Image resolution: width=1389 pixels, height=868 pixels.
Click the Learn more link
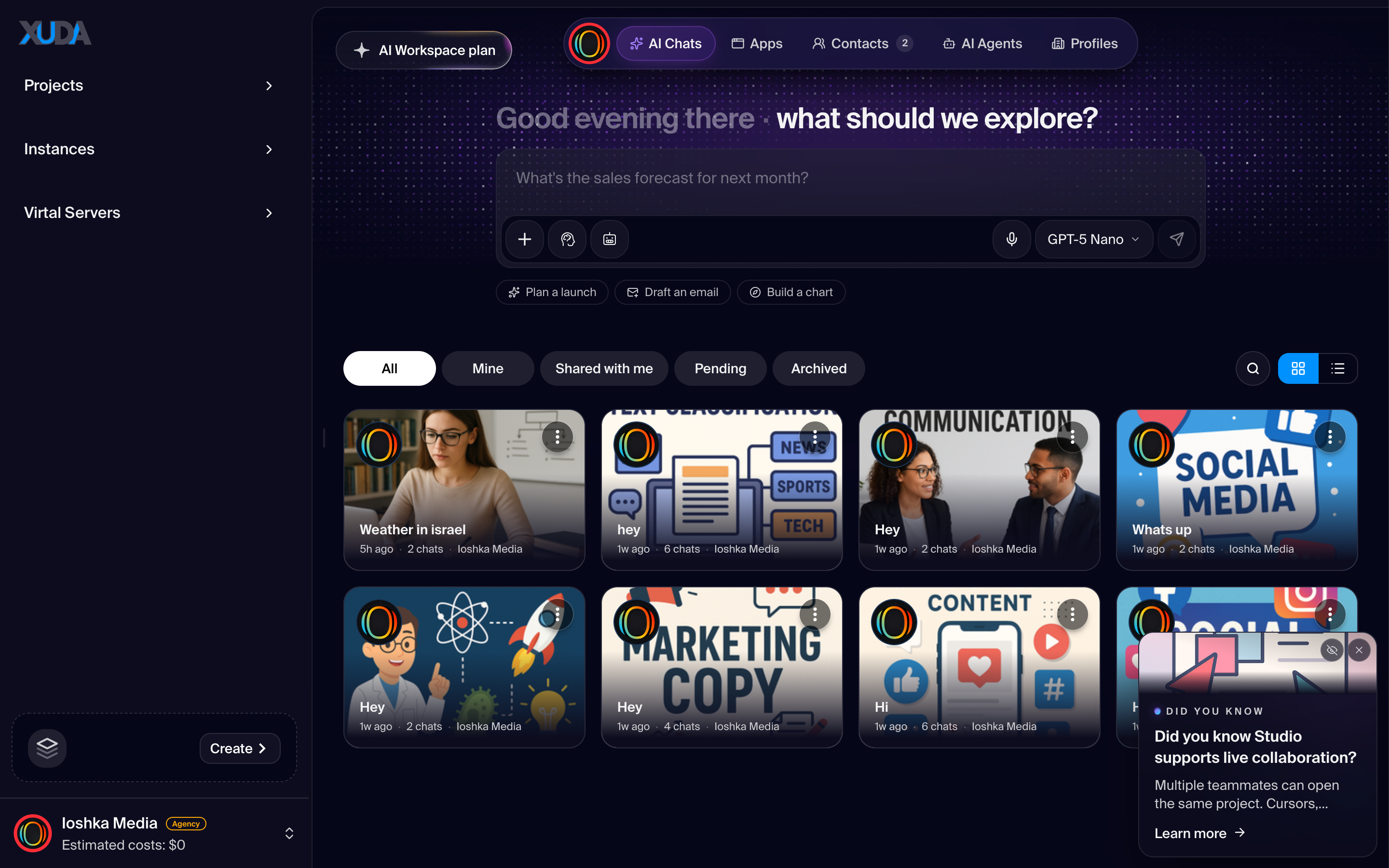pos(1199,833)
